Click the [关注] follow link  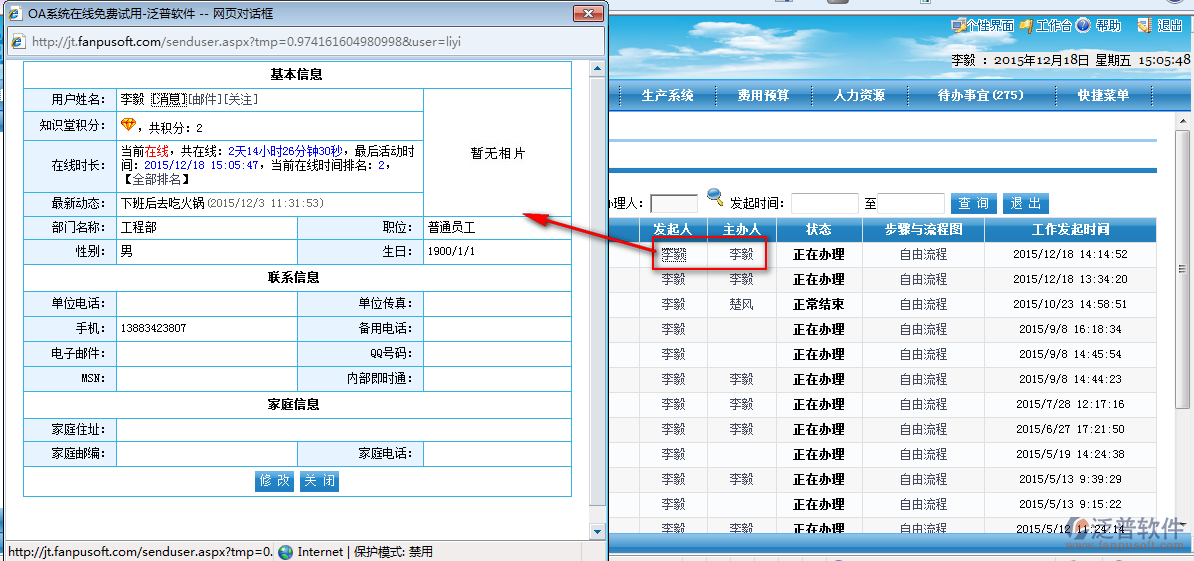241,99
